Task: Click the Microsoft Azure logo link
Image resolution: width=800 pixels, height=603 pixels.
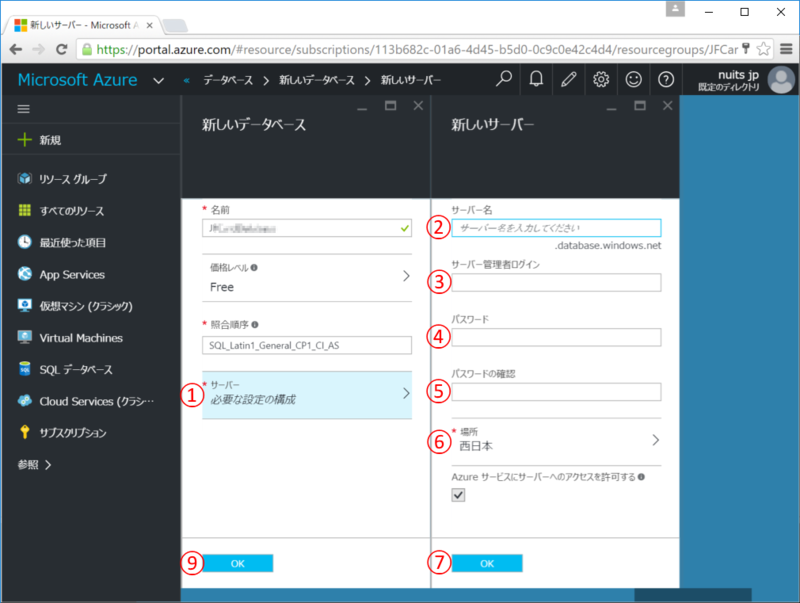Action: pyautogui.click(x=78, y=80)
